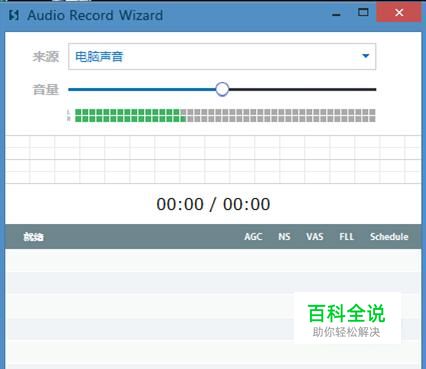Click the dropdown arrow beside 电脑声音

[366, 56]
